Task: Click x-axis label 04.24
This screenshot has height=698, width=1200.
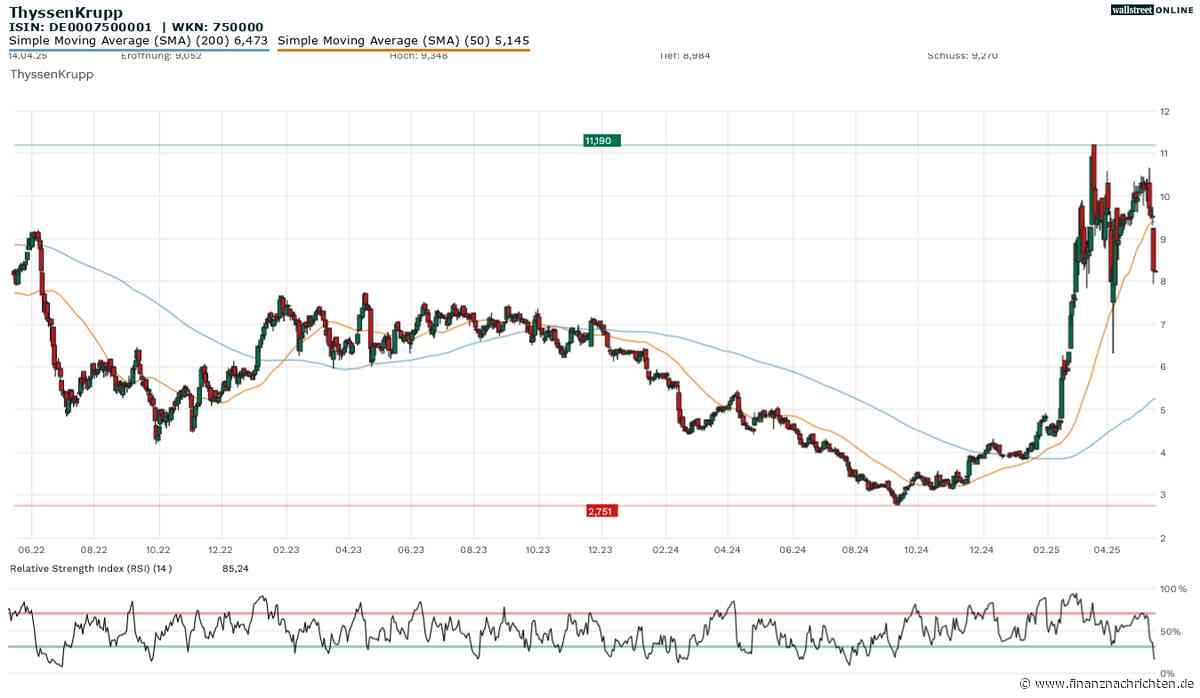Action: tap(727, 550)
